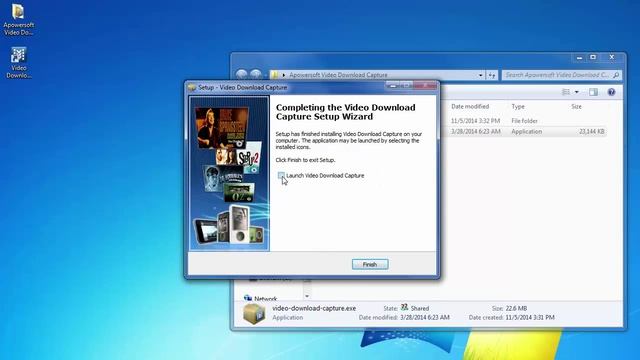640x360 pixels.
Task: Close the Explorer window
Action: click(x=611, y=58)
